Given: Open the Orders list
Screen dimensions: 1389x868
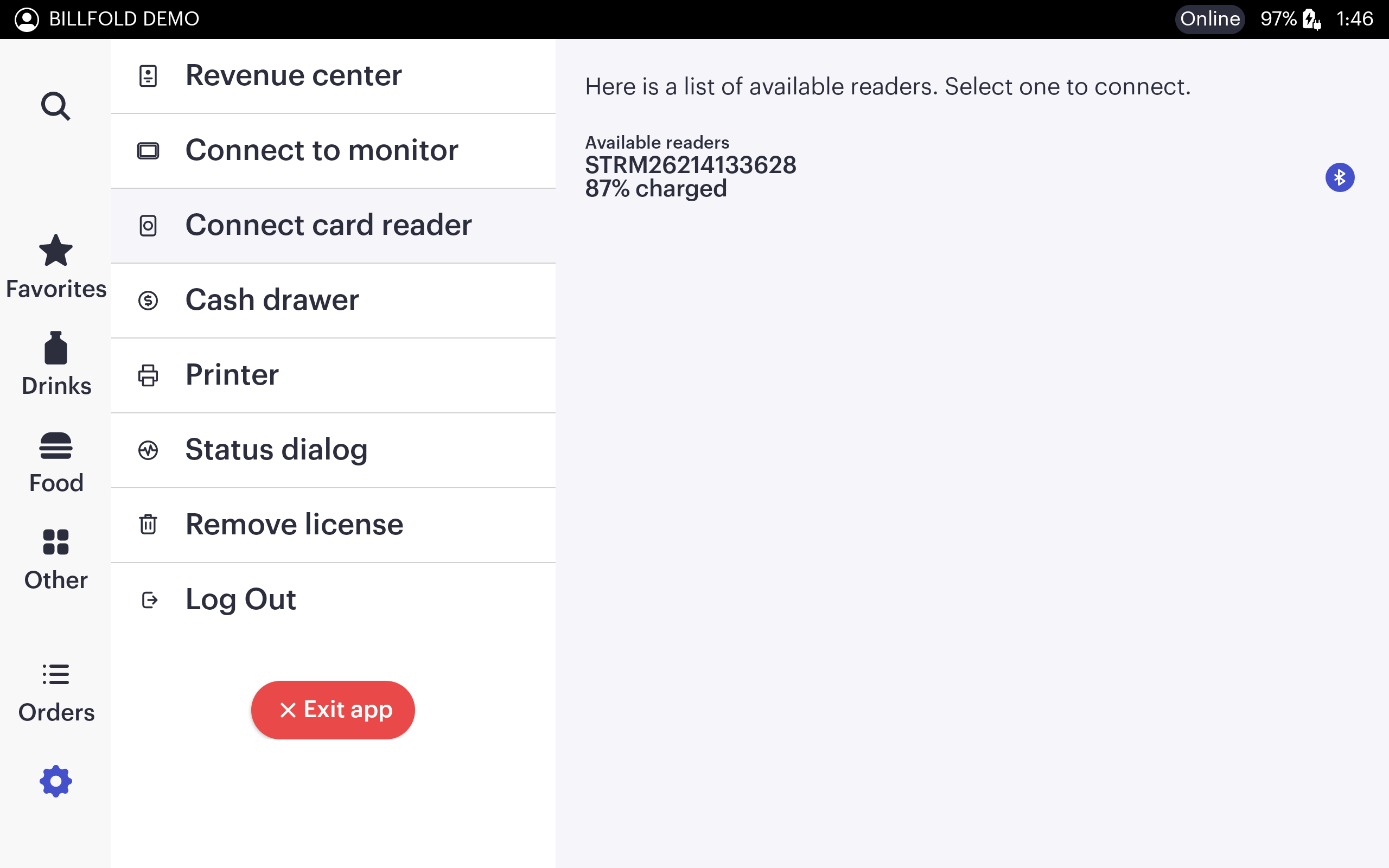Looking at the screenshot, I should coord(56,692).
